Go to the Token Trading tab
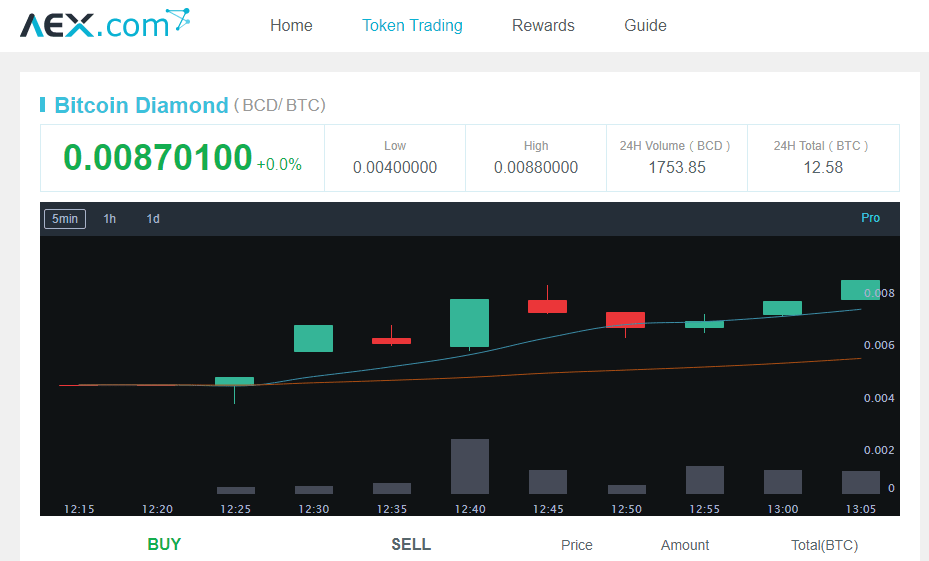This screenshot has width=929, height=561. 412,26
